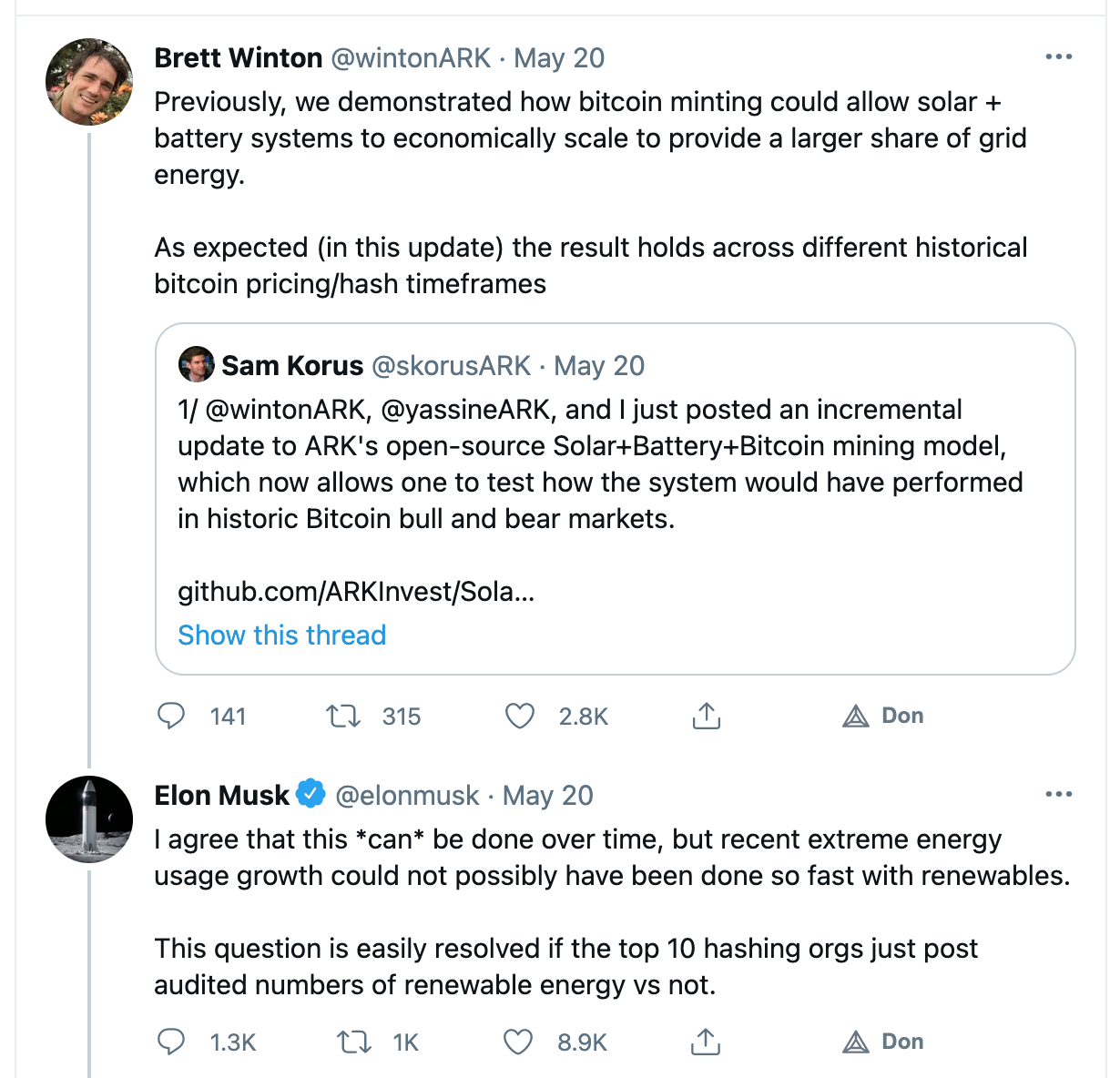Open Sam Korus's small avatar
Screen dimensions: 1120x1078
[x=197, y=365]
